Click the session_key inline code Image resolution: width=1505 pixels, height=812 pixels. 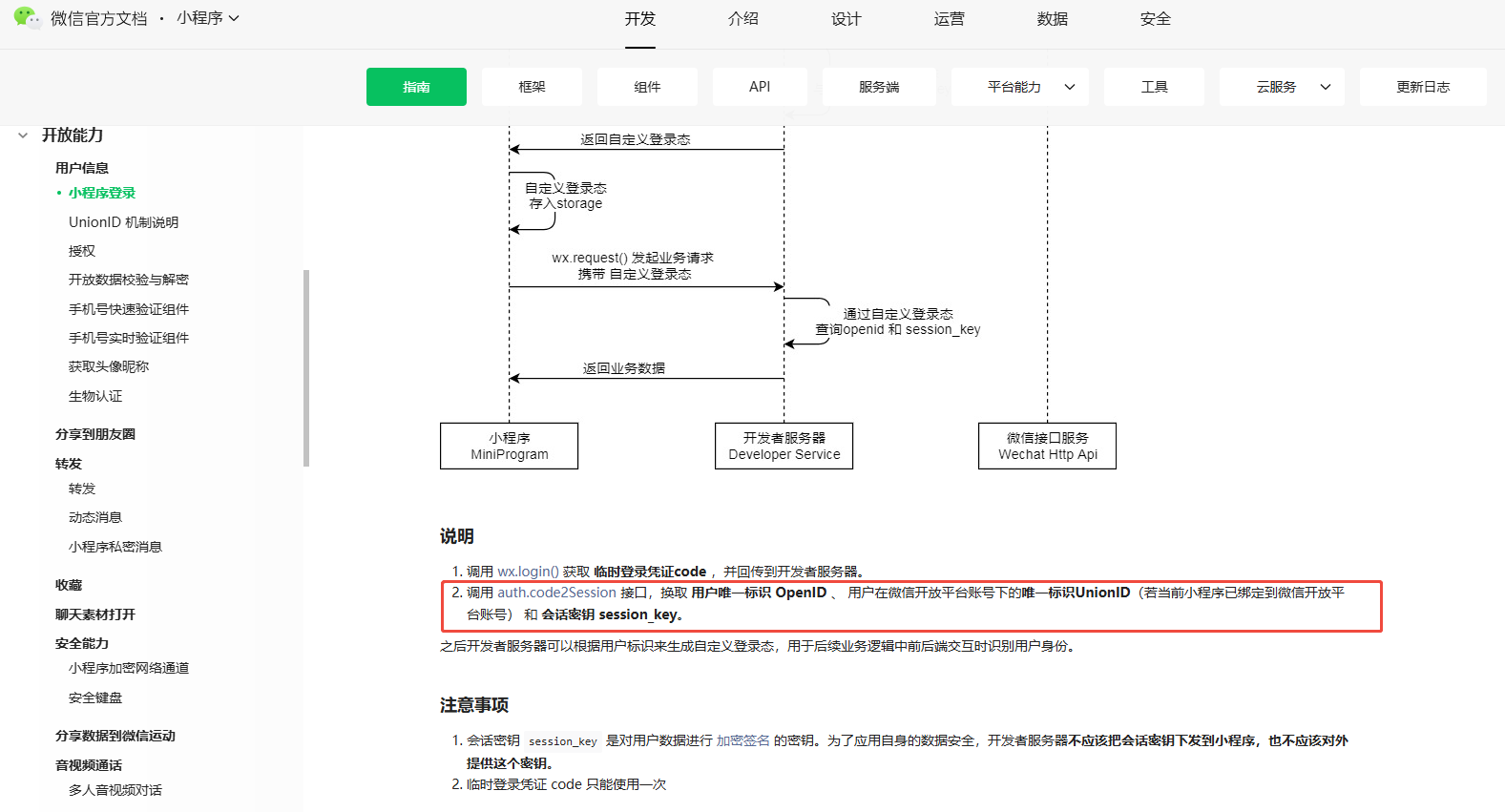(x=563, y=741)
